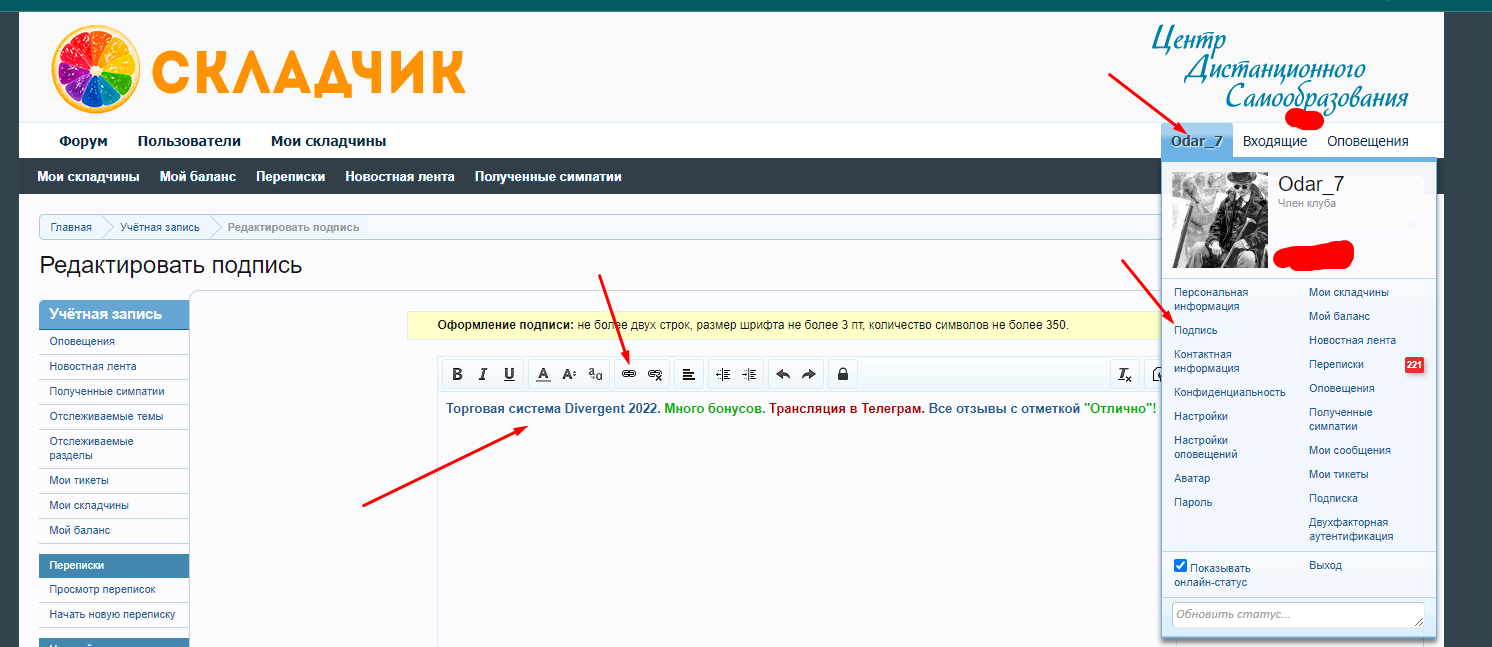Click Аватар in account dropdown
The height and width of the screenshot is (647, 1492).
click(x=1192, y=478)
